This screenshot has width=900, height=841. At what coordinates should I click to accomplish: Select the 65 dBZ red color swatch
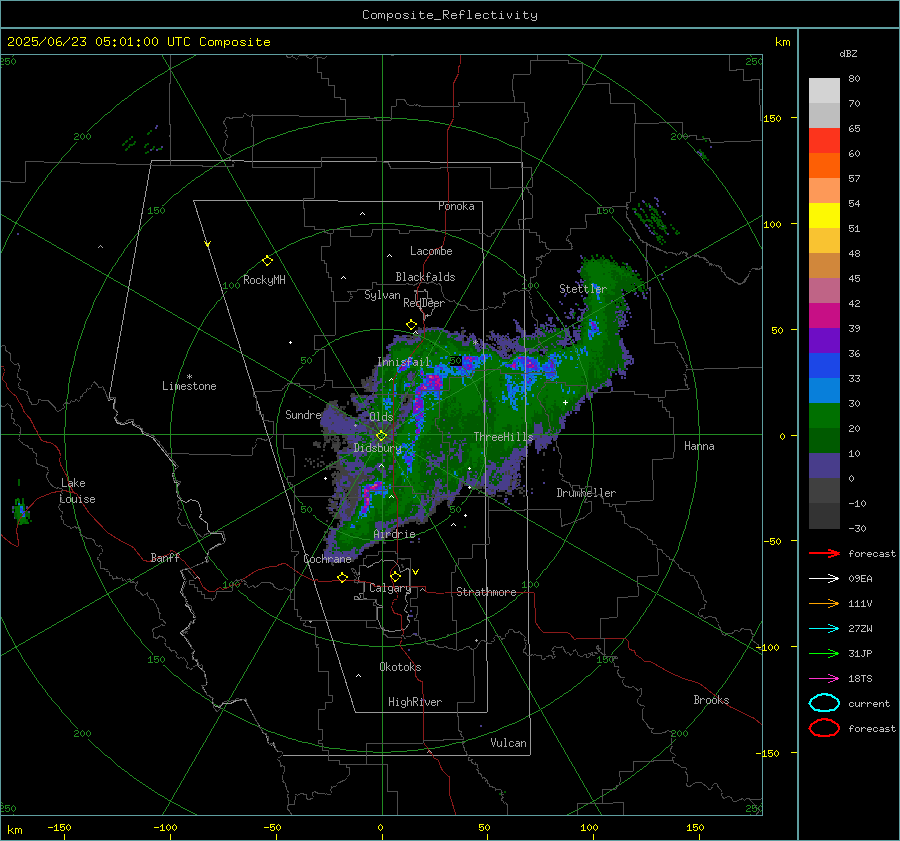pyautogui.click(x=824, y=141)
